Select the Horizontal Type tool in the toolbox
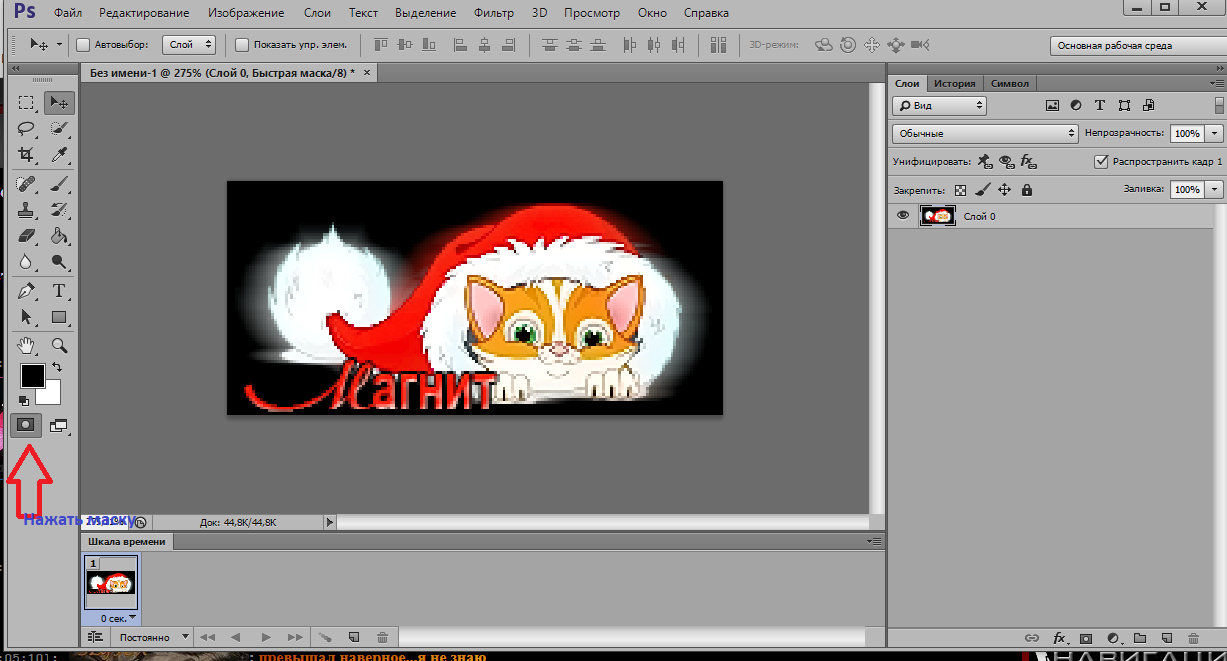This screenshot has width=1227, height=661. click(x=58, y=291)
